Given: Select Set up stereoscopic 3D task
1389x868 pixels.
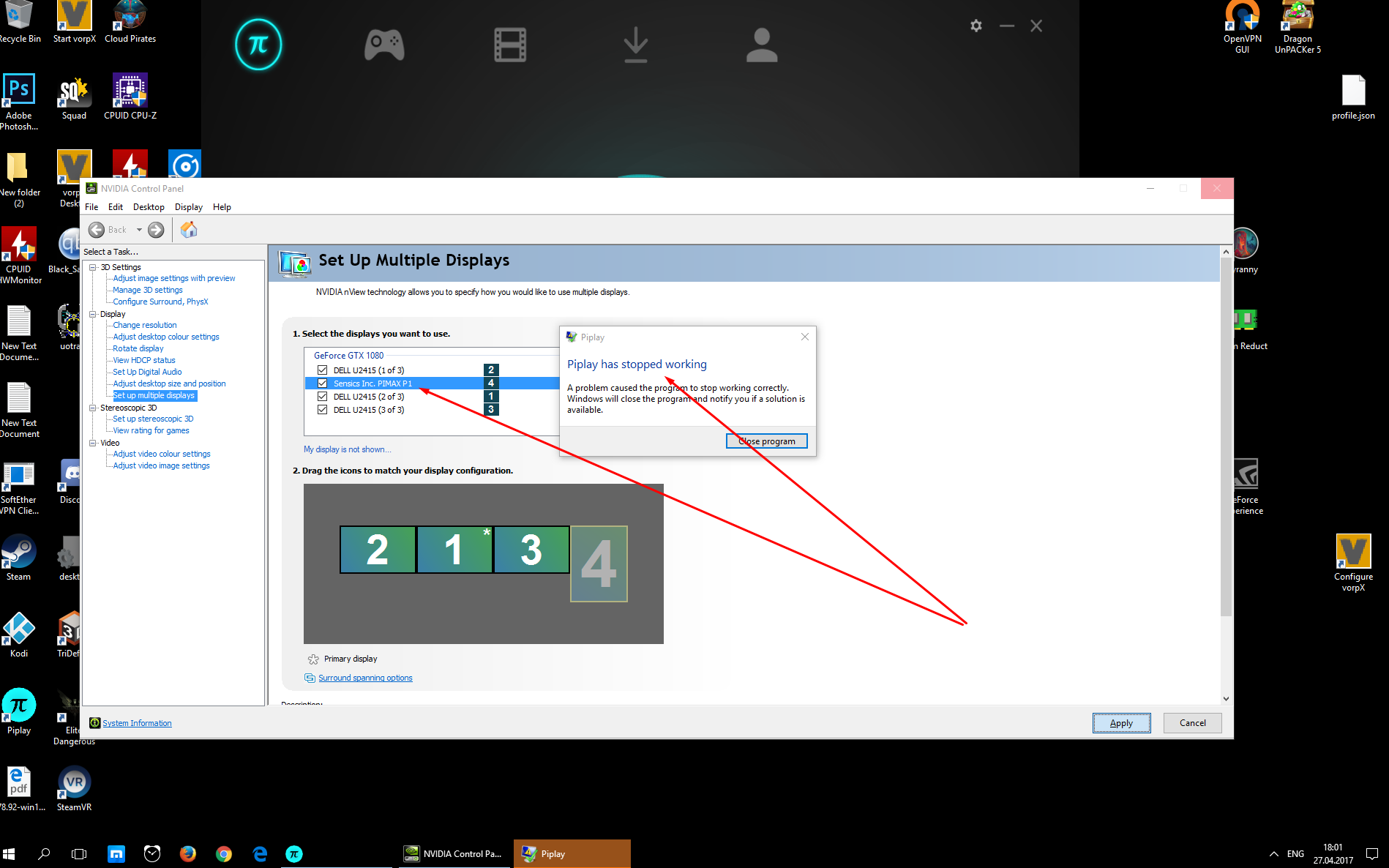Looking at the screenshot, I should click(x=153, y=419).
